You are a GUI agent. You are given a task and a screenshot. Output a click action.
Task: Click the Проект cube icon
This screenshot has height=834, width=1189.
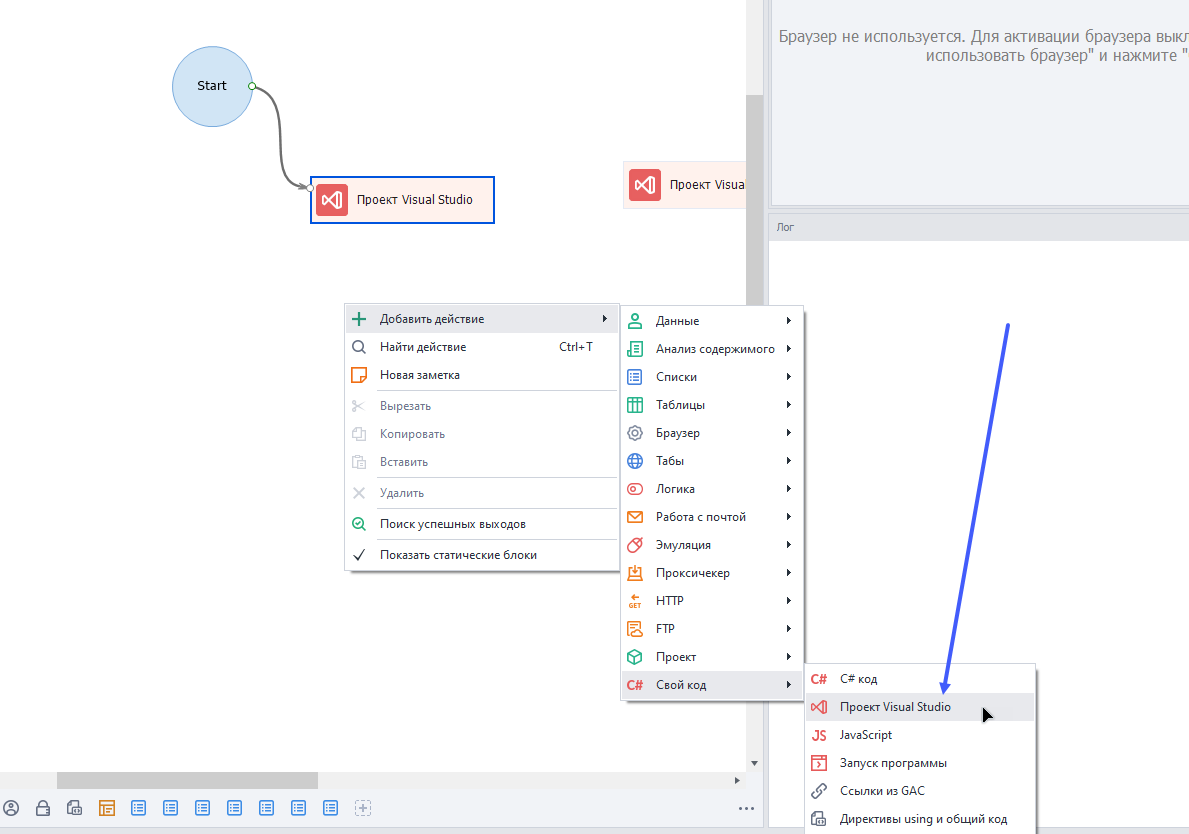[635, 657]
